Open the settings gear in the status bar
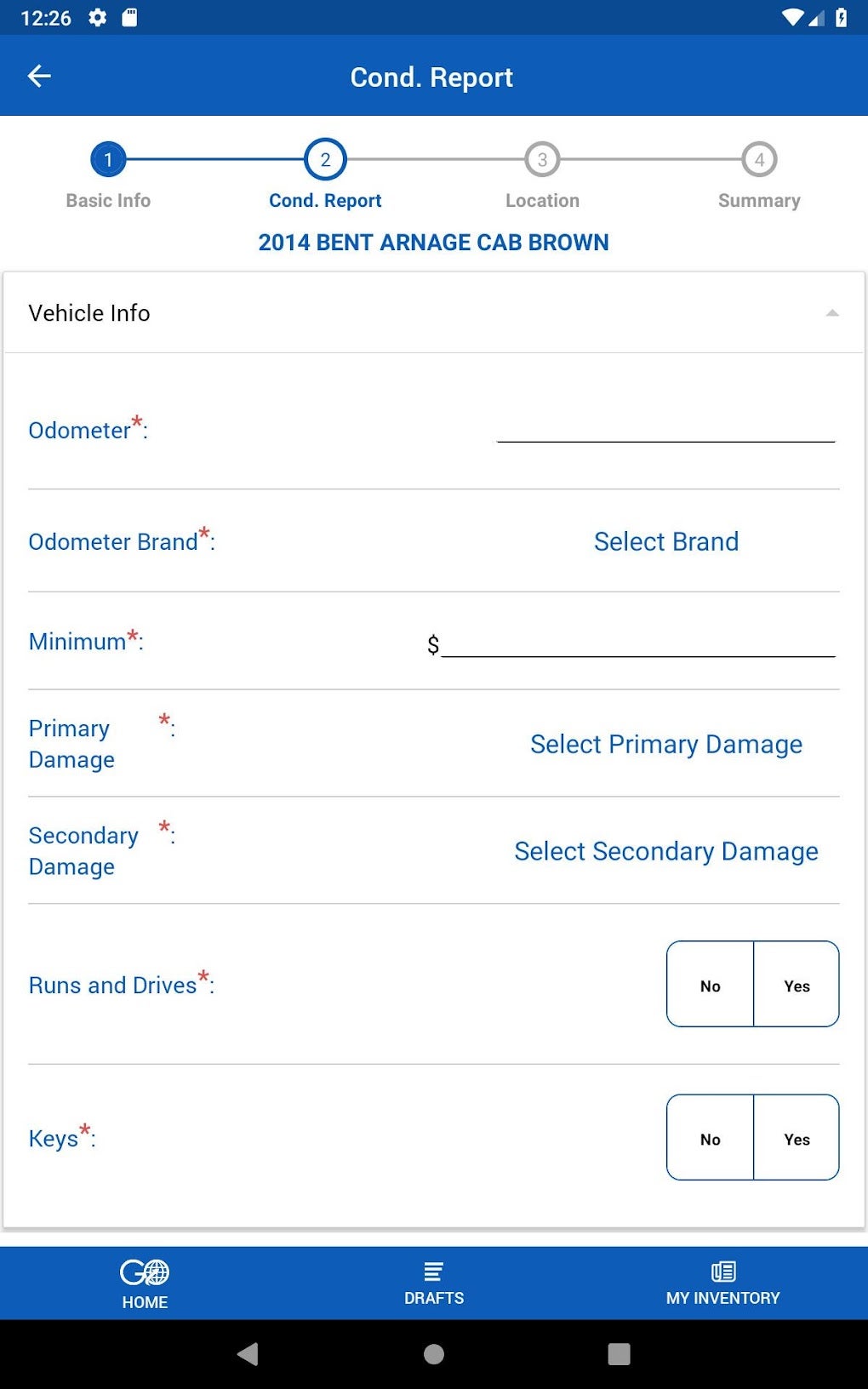 click(96, 16)
